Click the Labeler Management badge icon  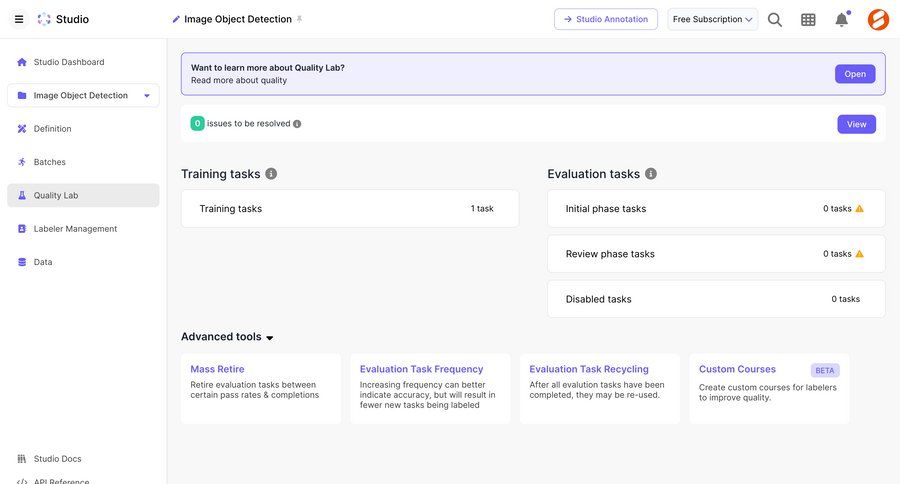point(22,229)
